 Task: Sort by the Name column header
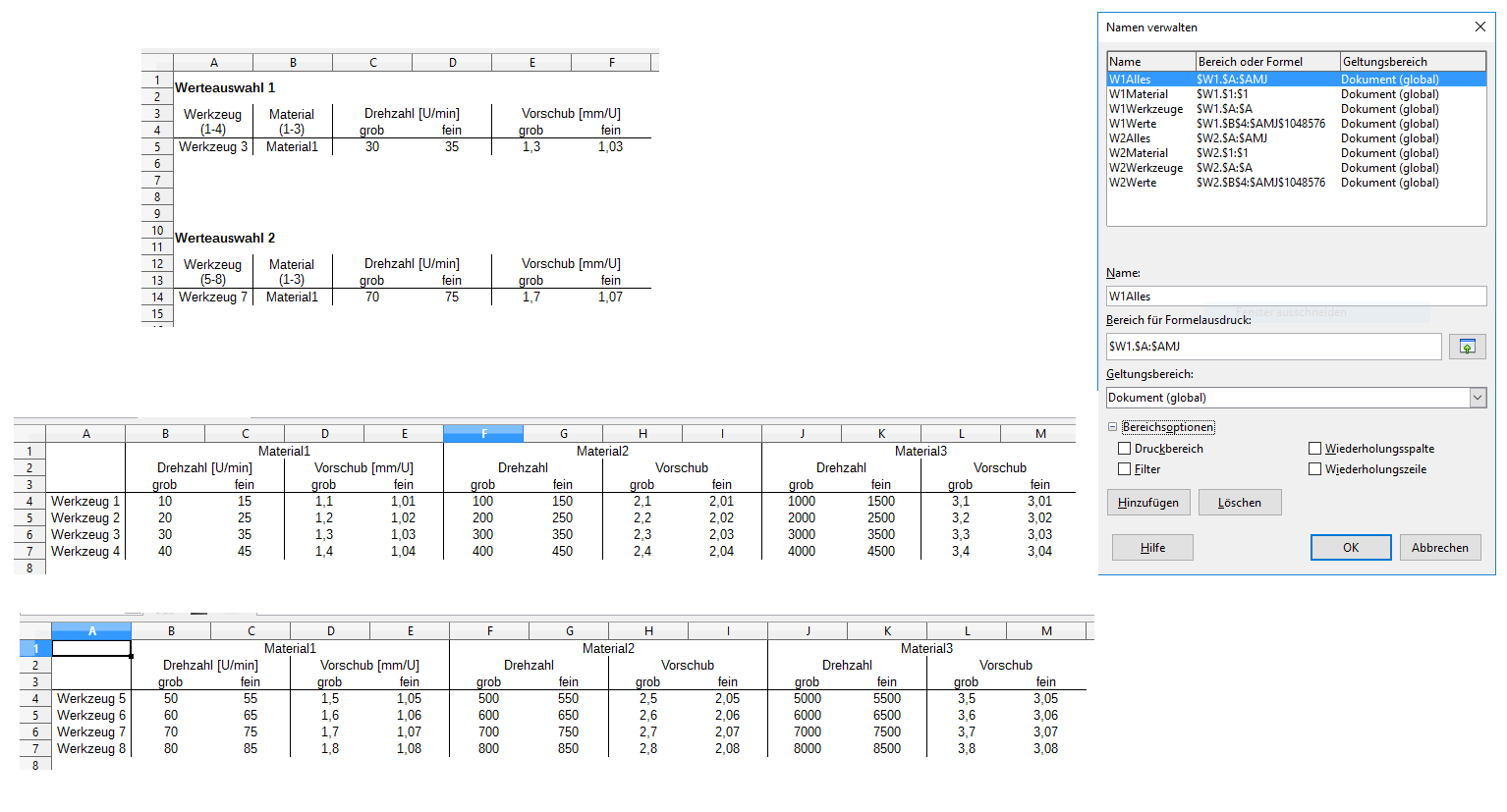pyautogui.click(x=1151, y=61)
